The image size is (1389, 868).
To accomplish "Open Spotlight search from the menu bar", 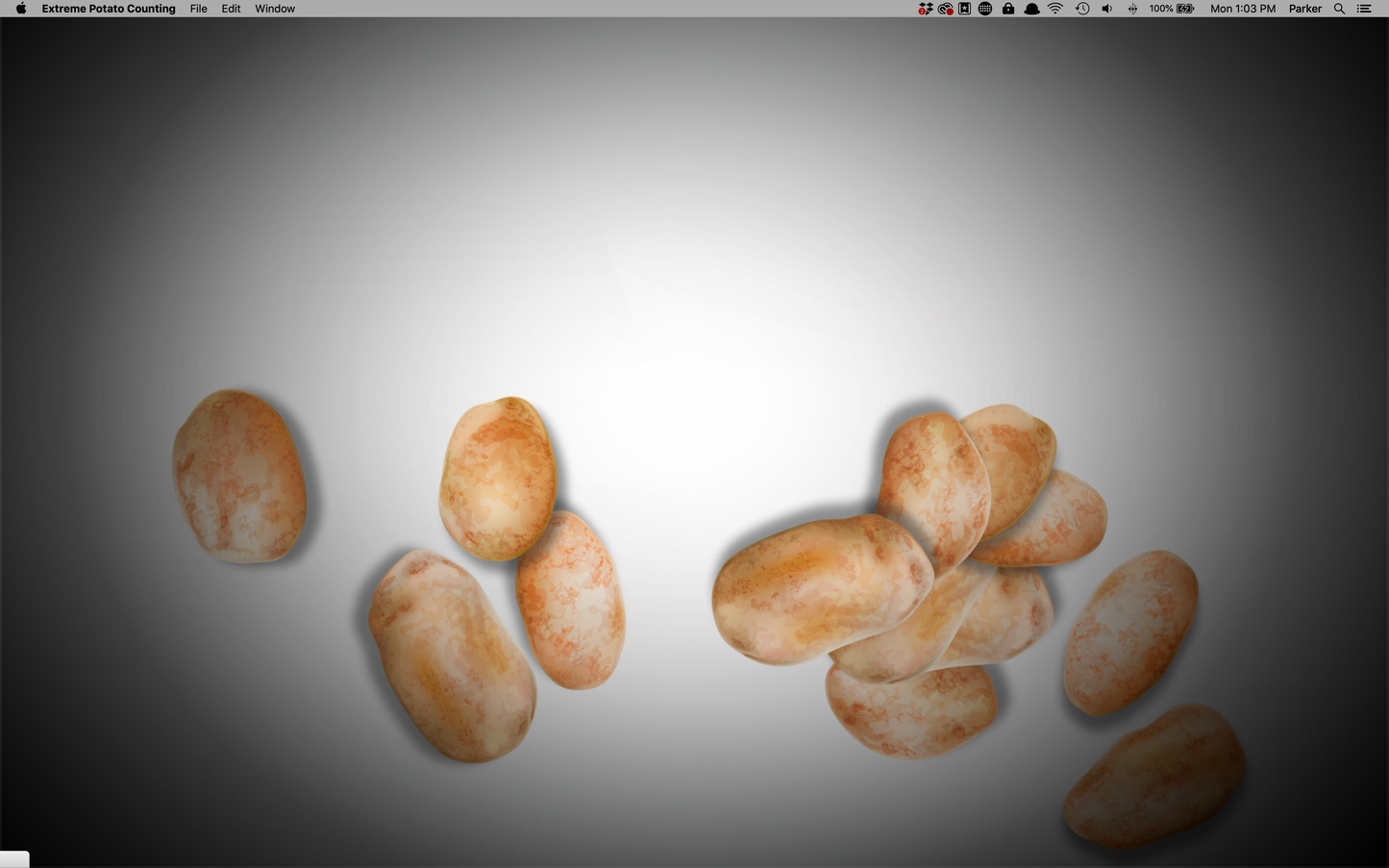I will pyautogui.click(x=1338, y=9).
